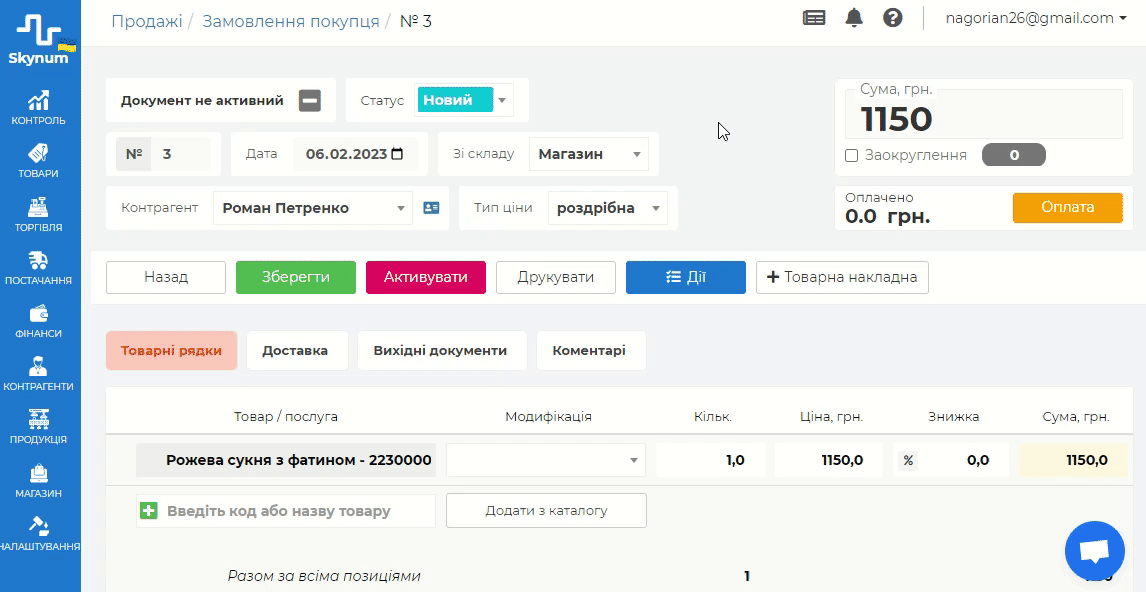The width and height of the screenshot is (1146, 592).
Task: Open the live chat bubble
Action: [1095, 552]
